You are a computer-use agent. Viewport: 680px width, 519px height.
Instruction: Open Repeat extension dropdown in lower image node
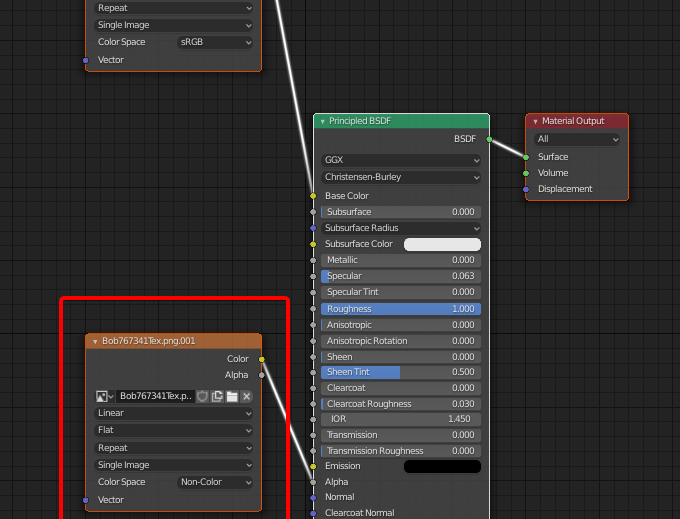(x=173, y=447)
